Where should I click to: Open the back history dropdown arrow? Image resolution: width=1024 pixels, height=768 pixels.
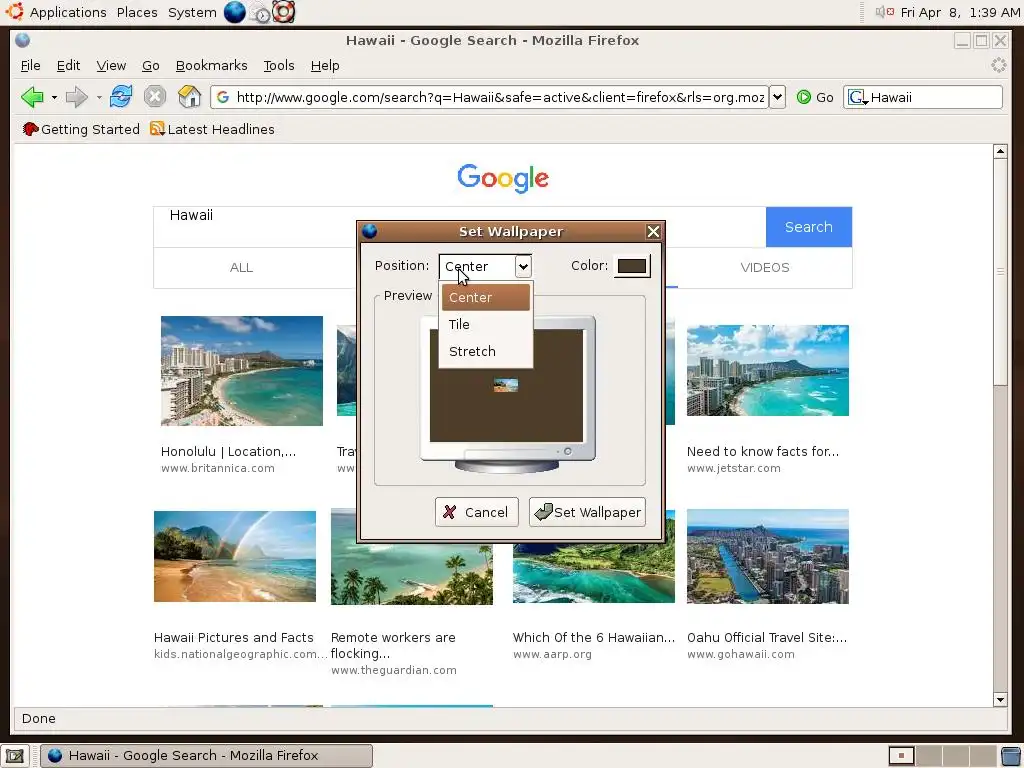[54, 98]
